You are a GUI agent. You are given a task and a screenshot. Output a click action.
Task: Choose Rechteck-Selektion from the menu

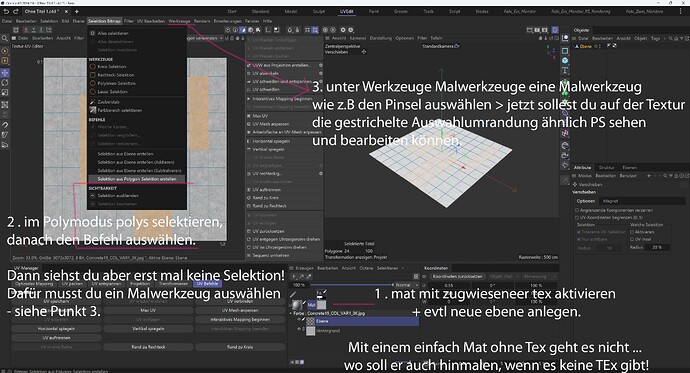[x=116, y=75]
